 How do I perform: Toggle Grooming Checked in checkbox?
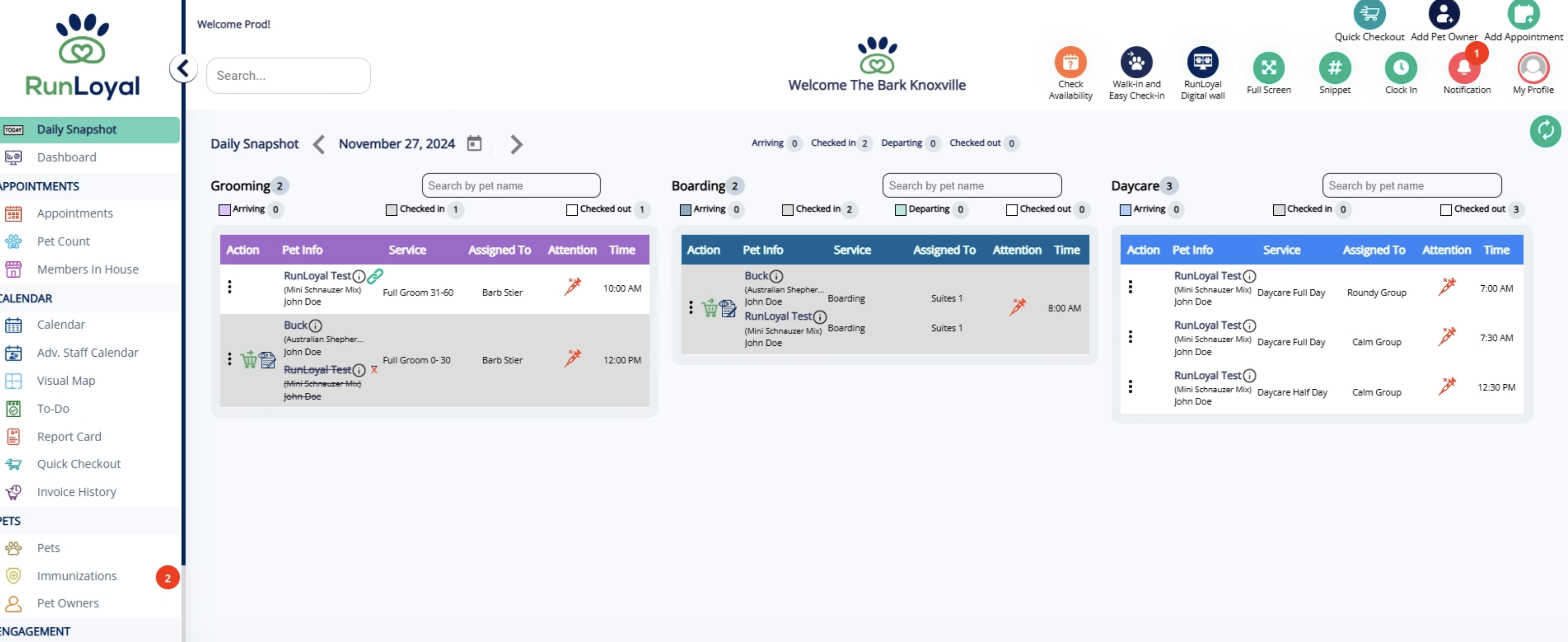point(391,210)
